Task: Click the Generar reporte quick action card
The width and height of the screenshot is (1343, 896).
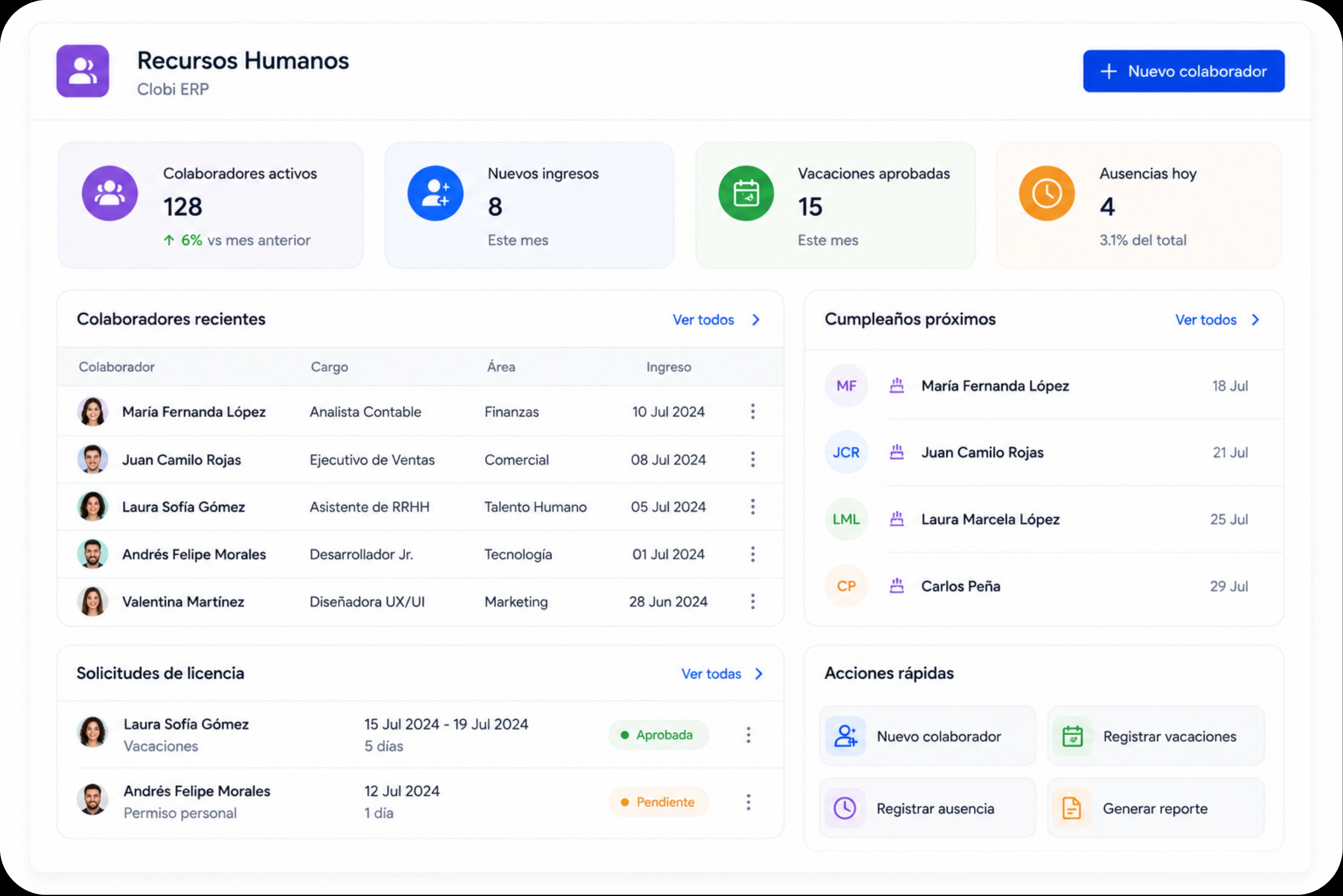Action: (1156, 809)
